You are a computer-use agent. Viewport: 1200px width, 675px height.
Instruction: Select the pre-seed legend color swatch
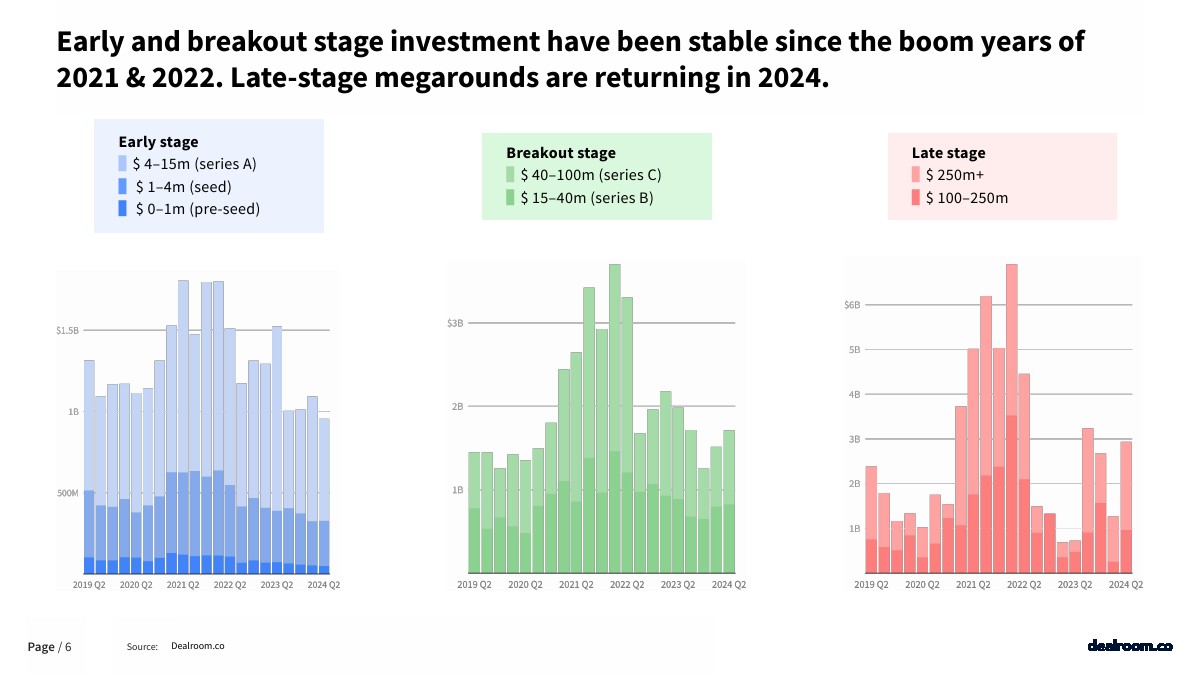click(123, 208)
